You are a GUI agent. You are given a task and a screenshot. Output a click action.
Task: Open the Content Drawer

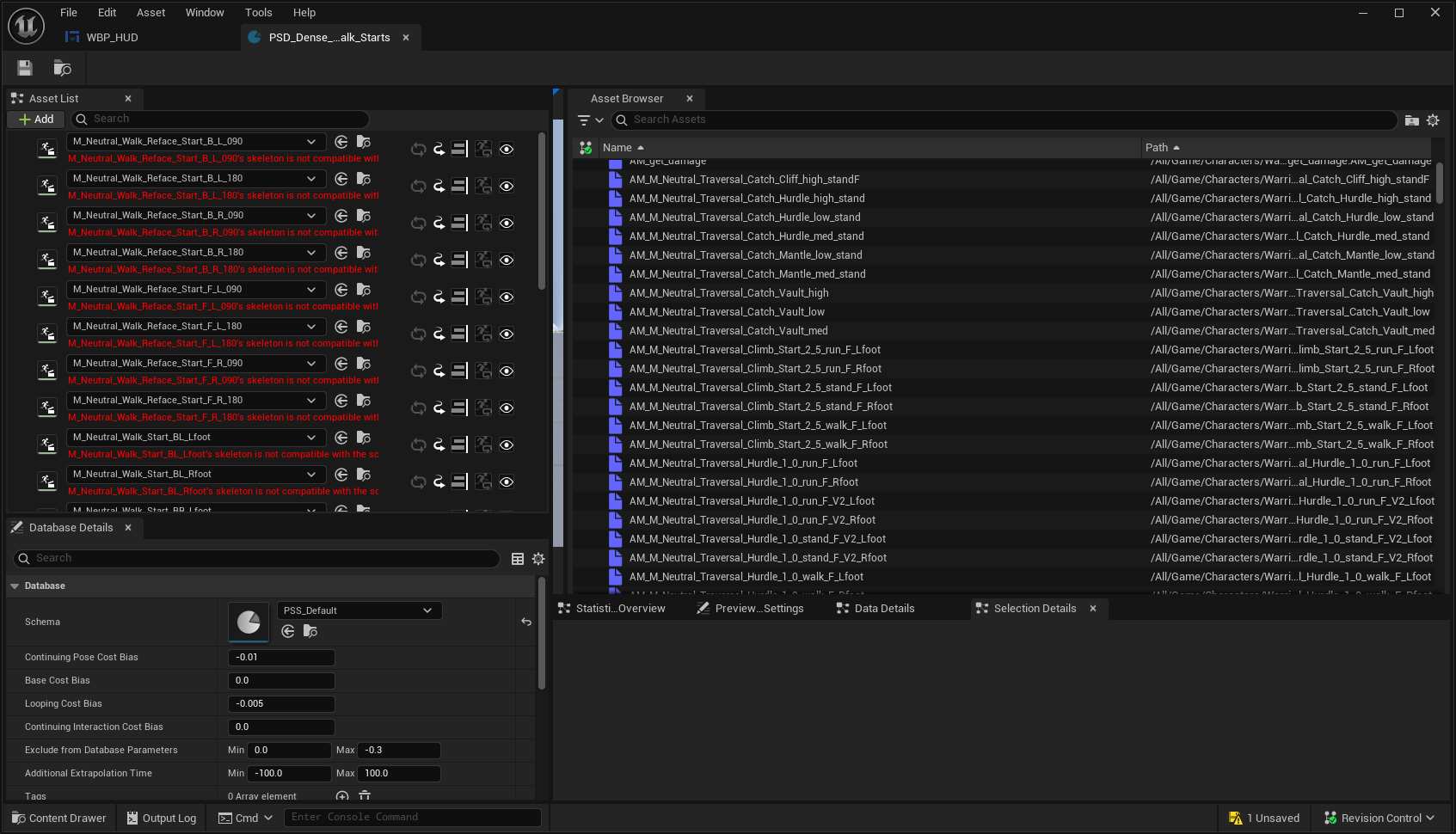[59, 818]
